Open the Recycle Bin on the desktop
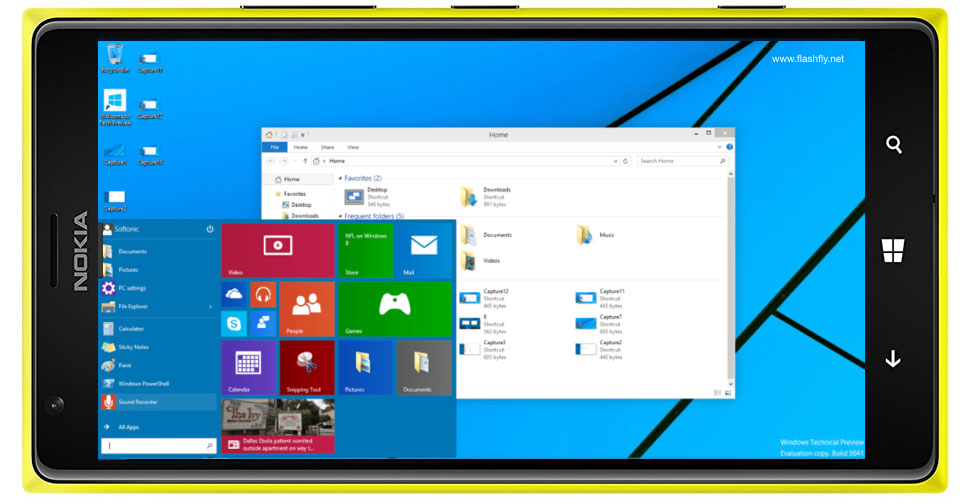 115,57
